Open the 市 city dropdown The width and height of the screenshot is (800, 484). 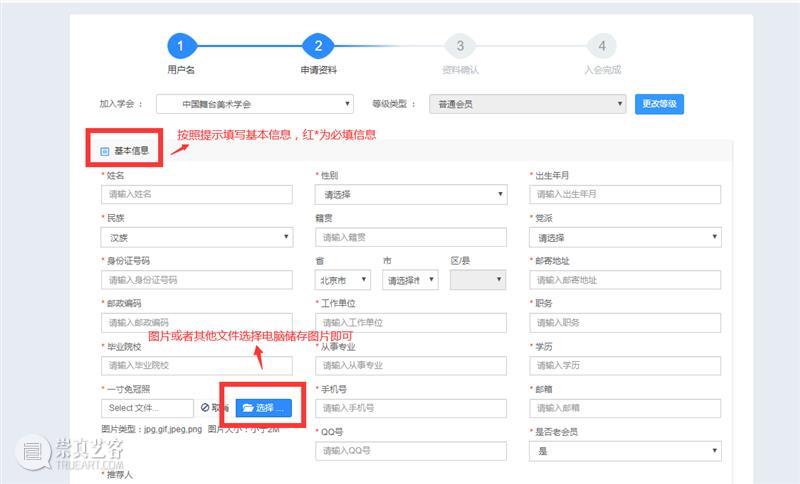(410, 280)
